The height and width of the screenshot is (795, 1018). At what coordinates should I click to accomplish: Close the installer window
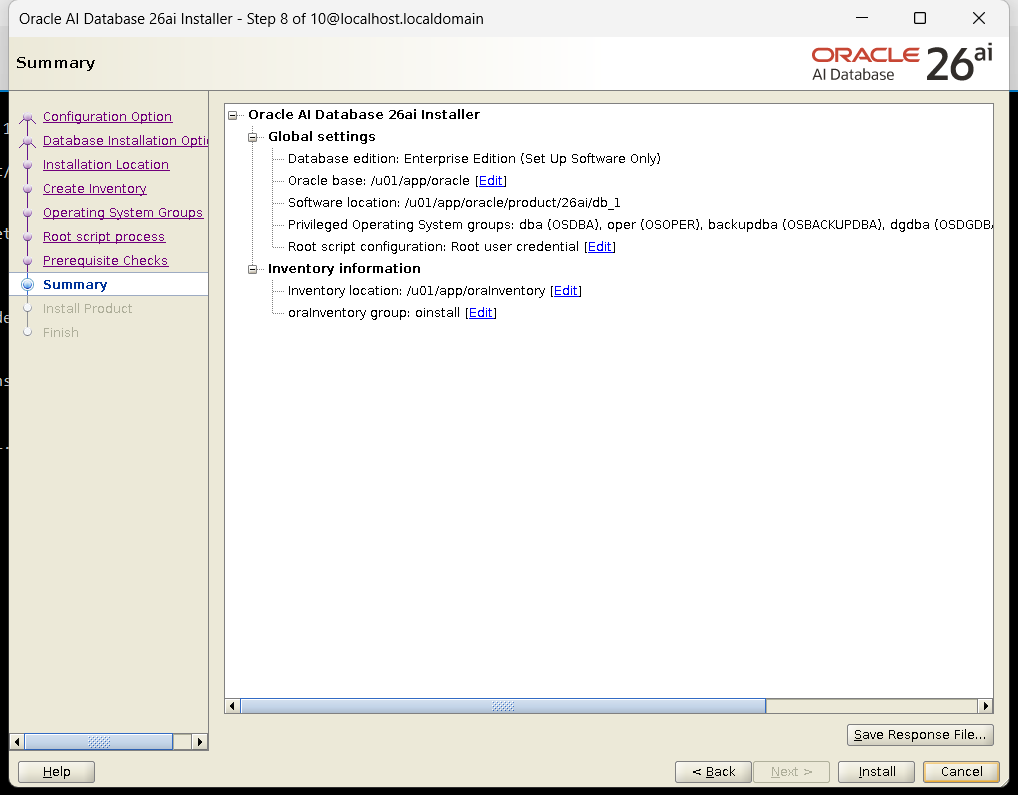click(x=979, y=18)
